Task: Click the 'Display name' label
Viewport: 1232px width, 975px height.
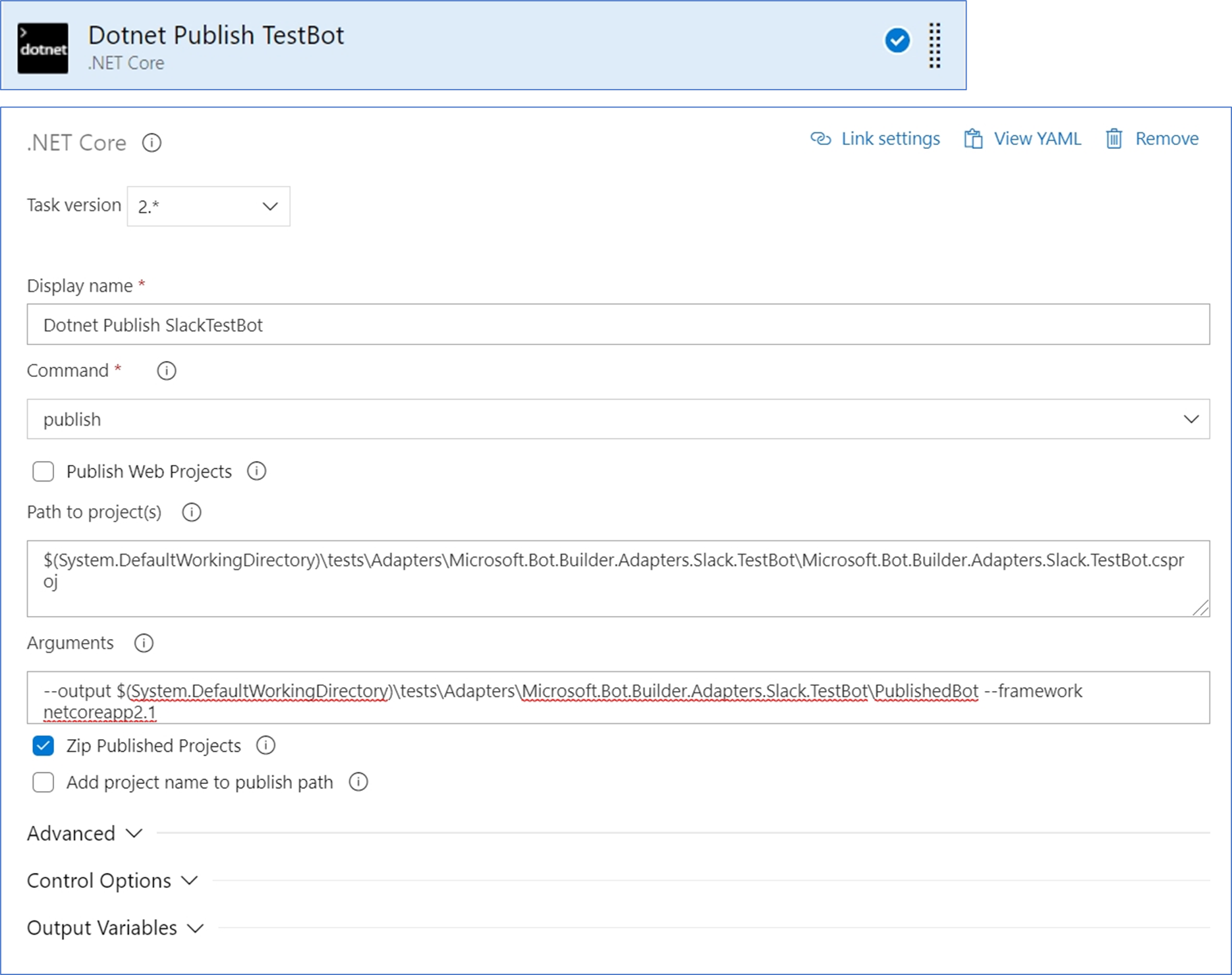Action: click(x=80, y=286)
